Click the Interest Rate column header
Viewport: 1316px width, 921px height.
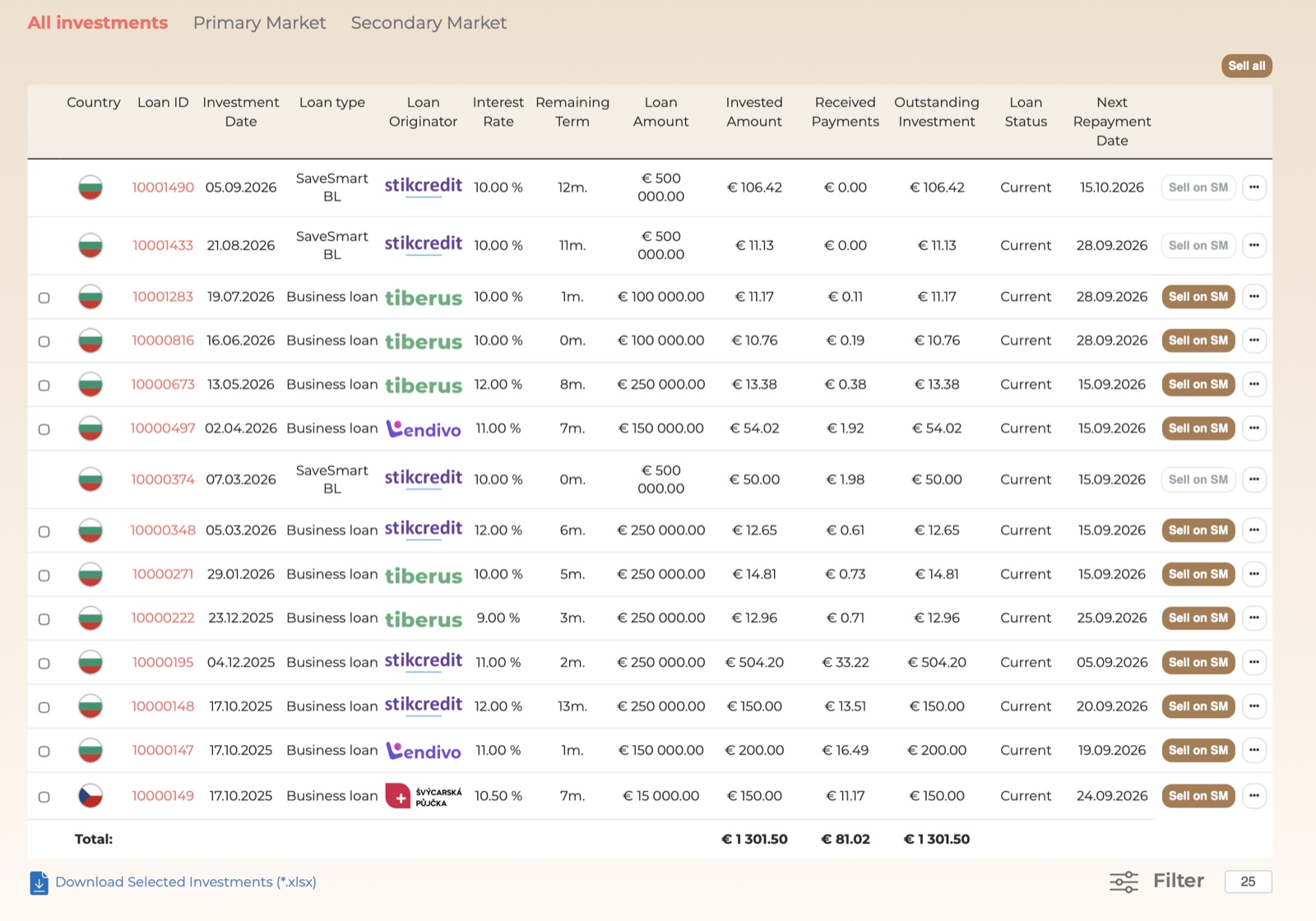[x=498, y=112]
